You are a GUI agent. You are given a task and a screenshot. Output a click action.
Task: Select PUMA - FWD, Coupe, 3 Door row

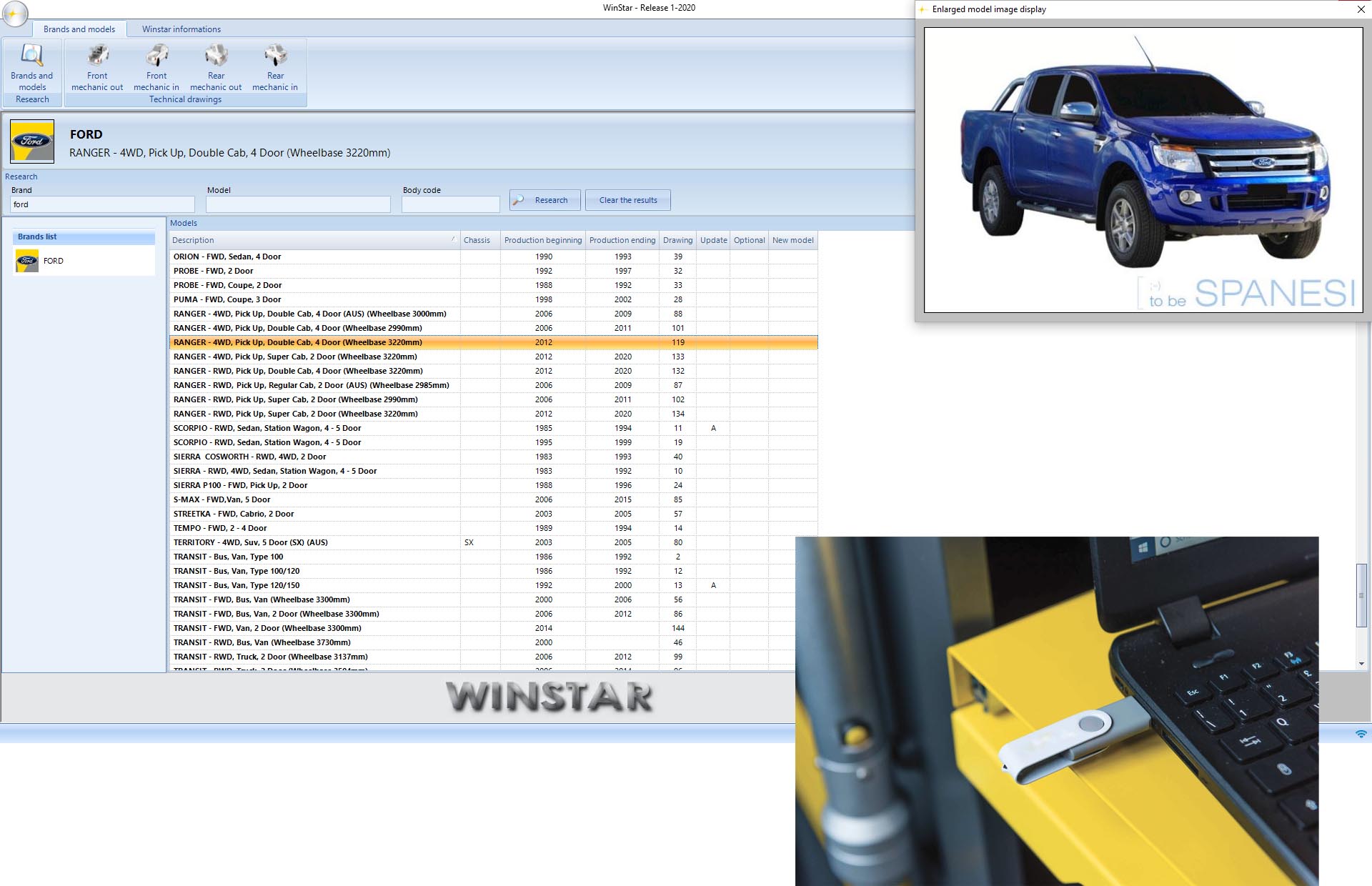point(493,299)
